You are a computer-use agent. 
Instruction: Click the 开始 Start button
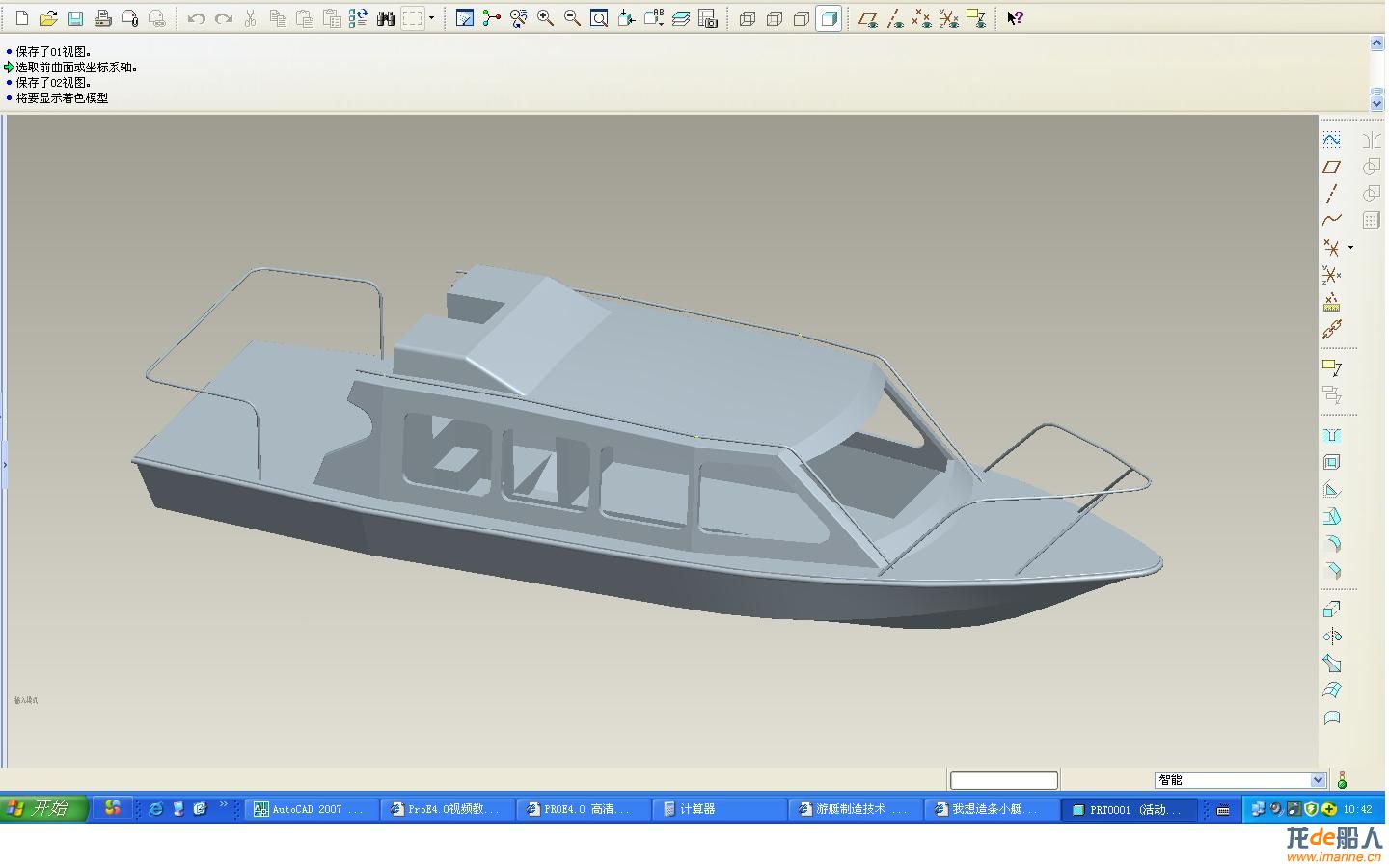[44, 808]
